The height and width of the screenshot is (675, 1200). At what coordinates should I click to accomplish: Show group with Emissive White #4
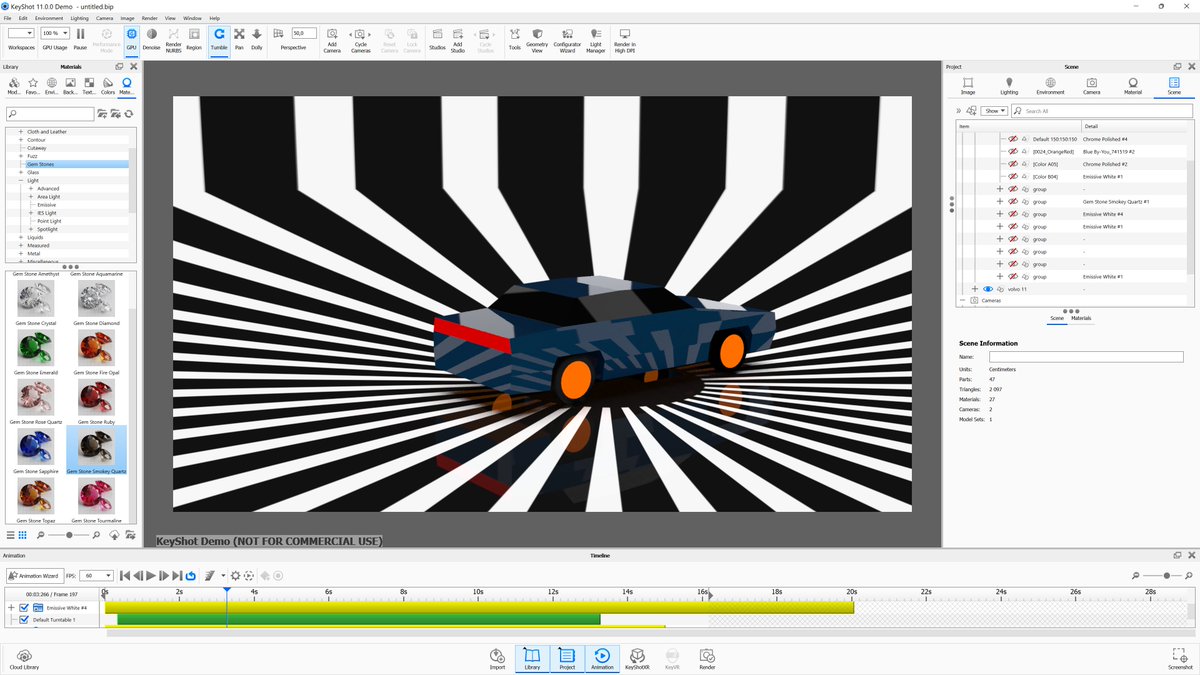[x=1012, y=214]
